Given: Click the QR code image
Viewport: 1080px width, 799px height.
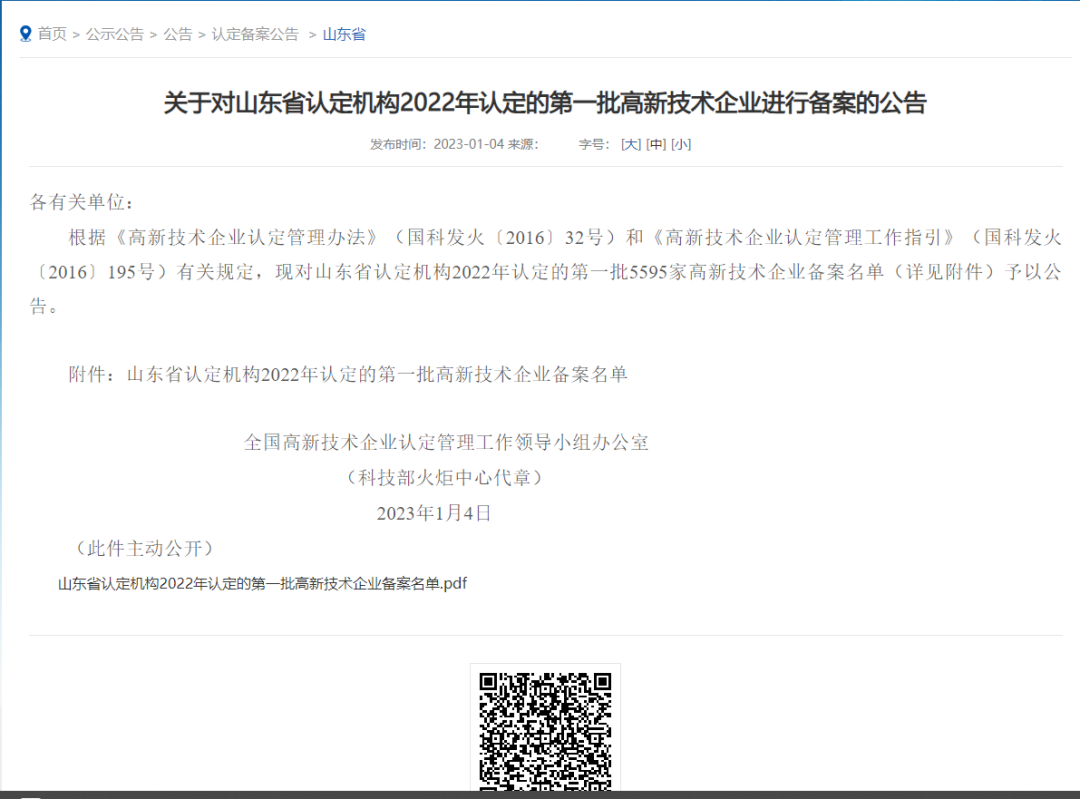Looking at the screenshot, I should 545,730.
